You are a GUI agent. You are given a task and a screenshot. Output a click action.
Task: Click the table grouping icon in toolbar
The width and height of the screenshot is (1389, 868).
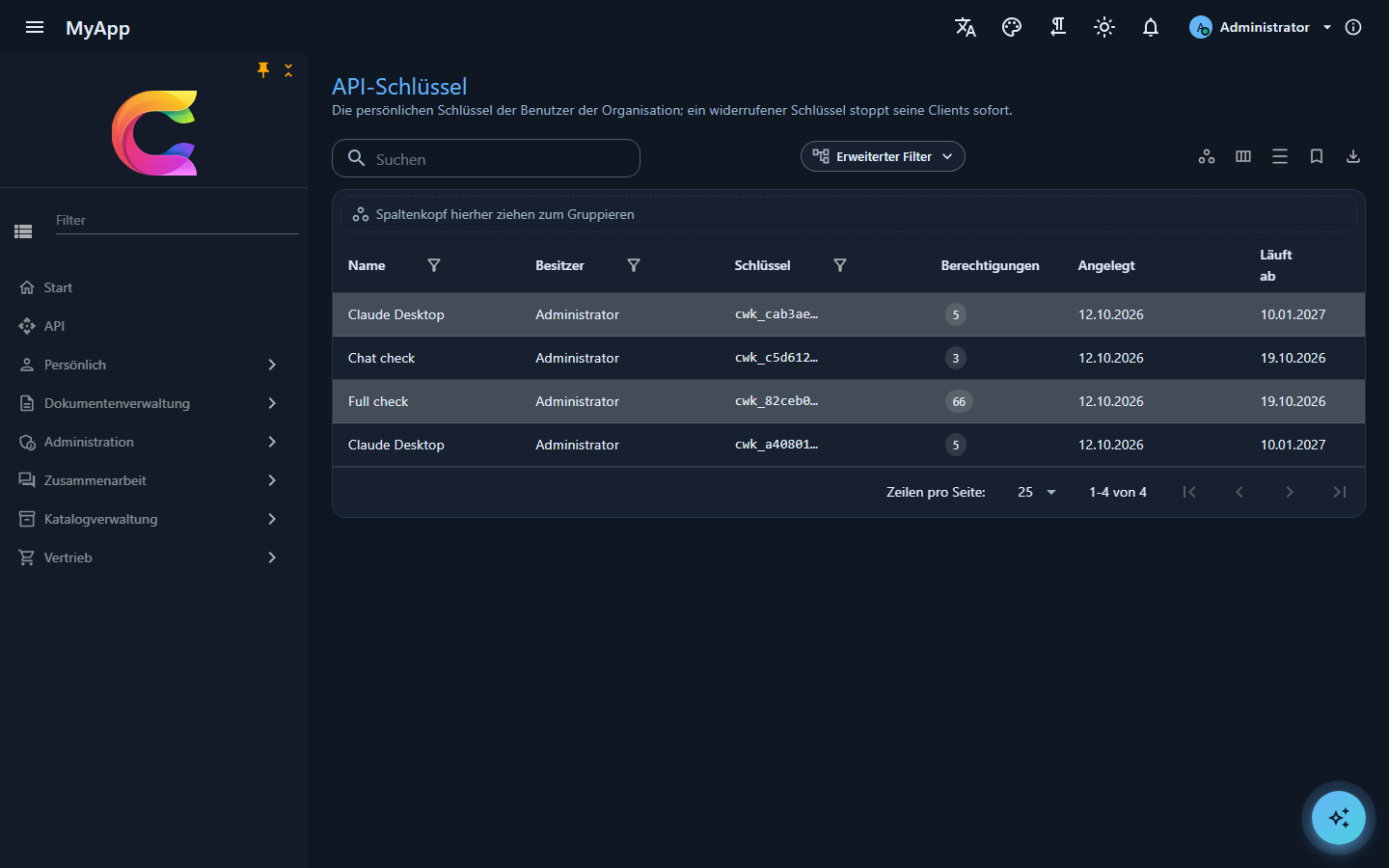1207,156
